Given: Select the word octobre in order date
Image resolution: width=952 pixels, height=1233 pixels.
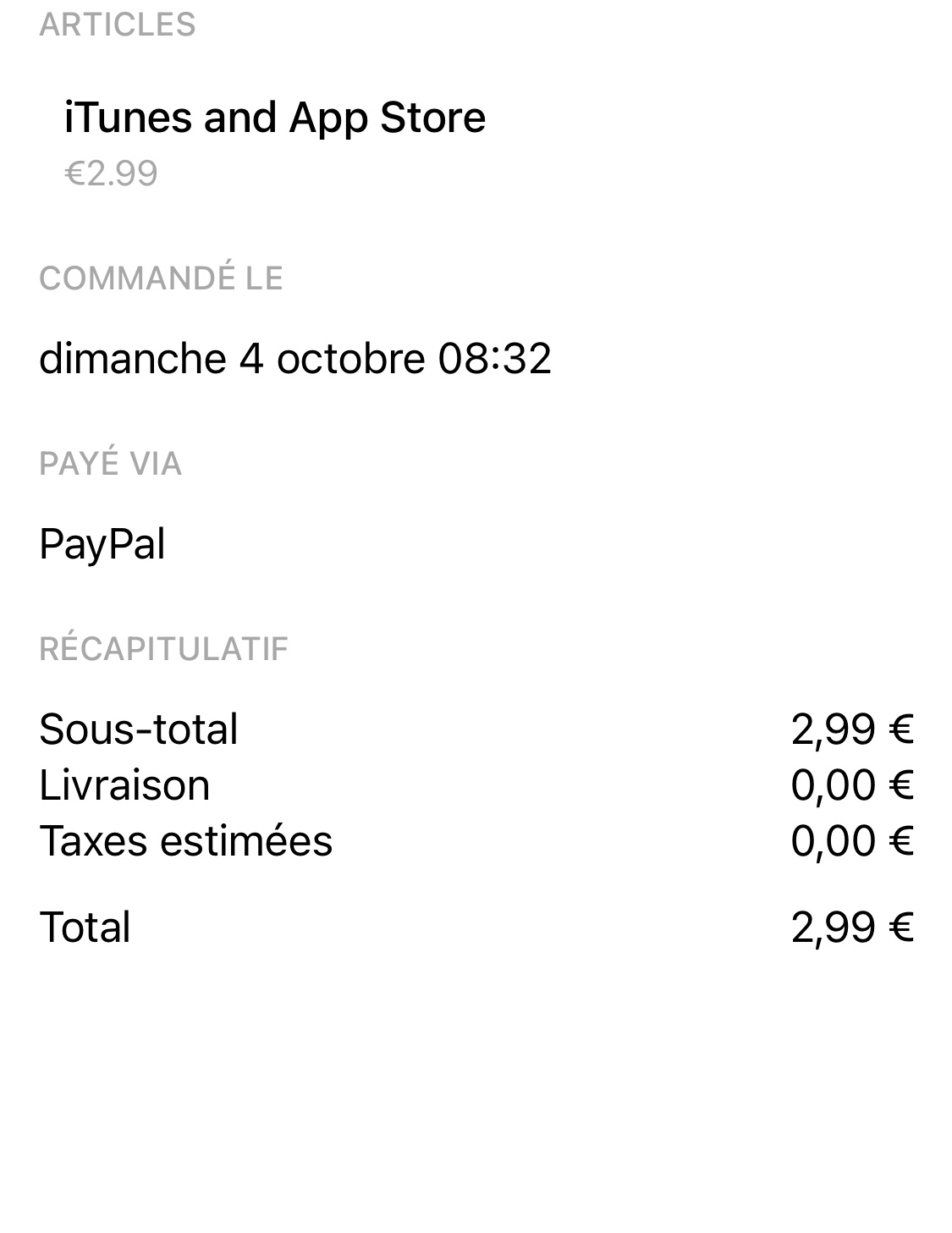Looking at the screenshot, I should point(350,358).
